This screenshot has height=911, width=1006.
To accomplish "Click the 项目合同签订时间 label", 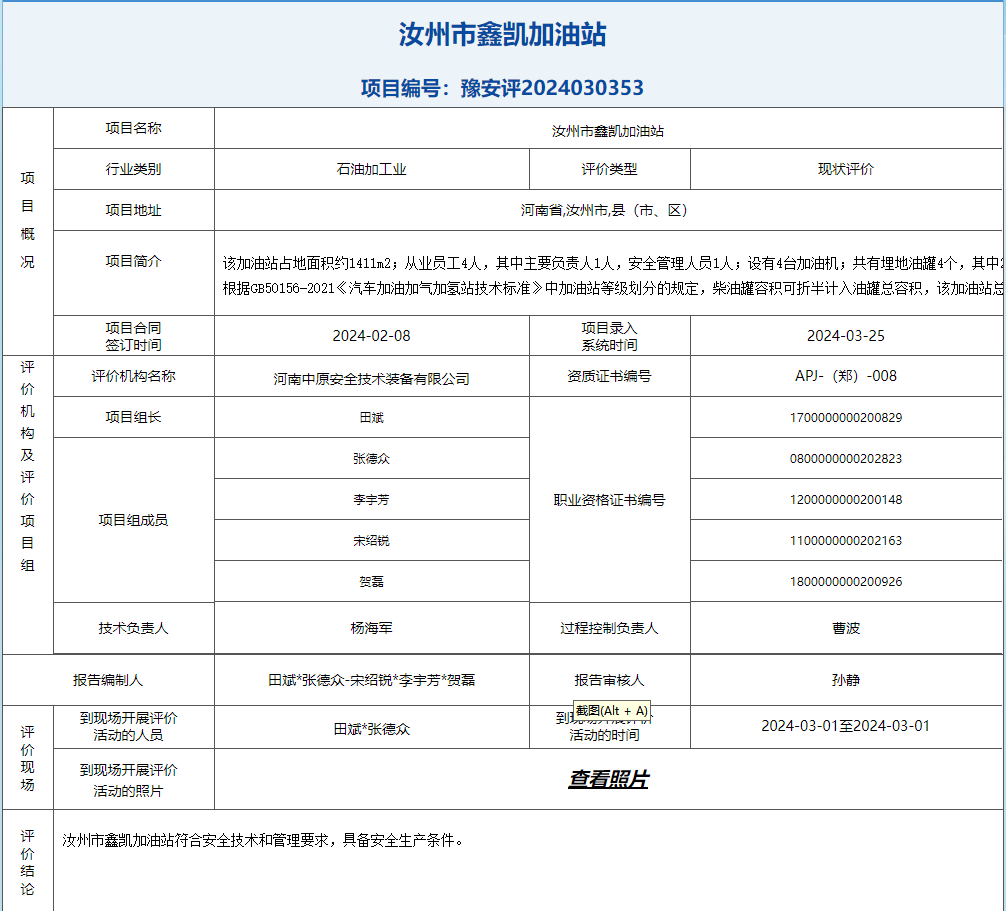I will (x=133, y=336).
